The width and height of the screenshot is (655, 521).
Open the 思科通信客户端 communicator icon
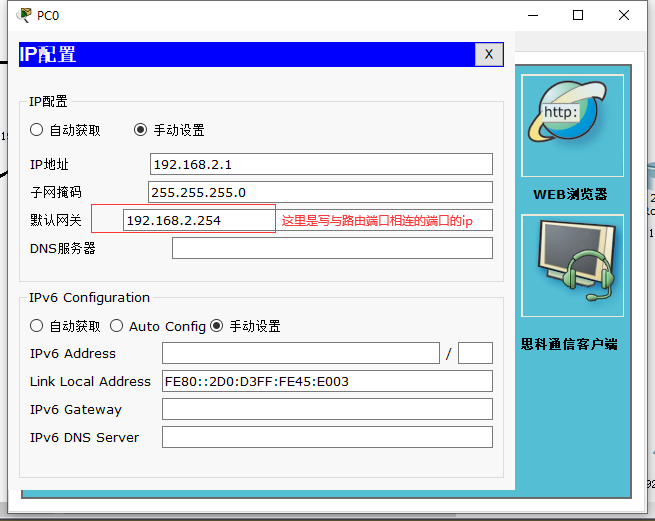pos(572,266)
